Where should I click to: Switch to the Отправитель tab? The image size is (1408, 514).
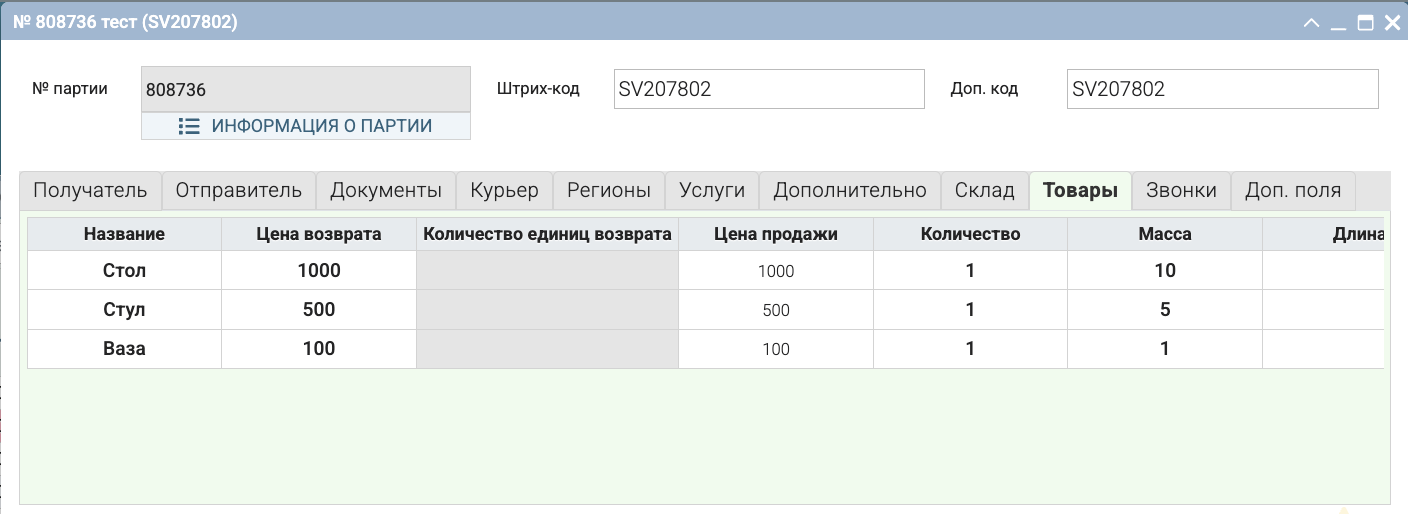(239, 190)
